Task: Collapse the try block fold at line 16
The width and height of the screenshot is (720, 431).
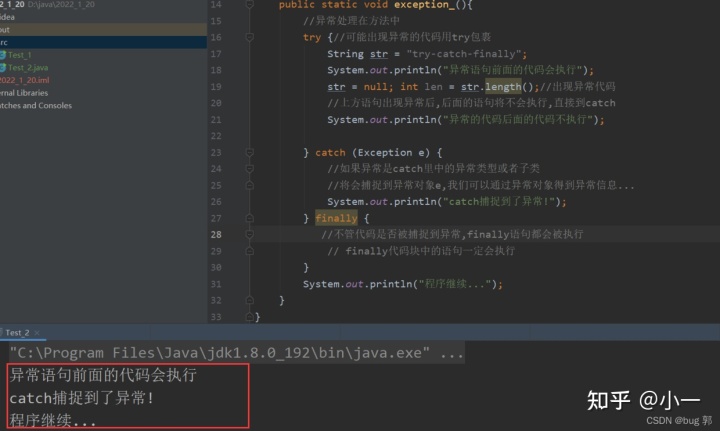Action: pos(249,37)
